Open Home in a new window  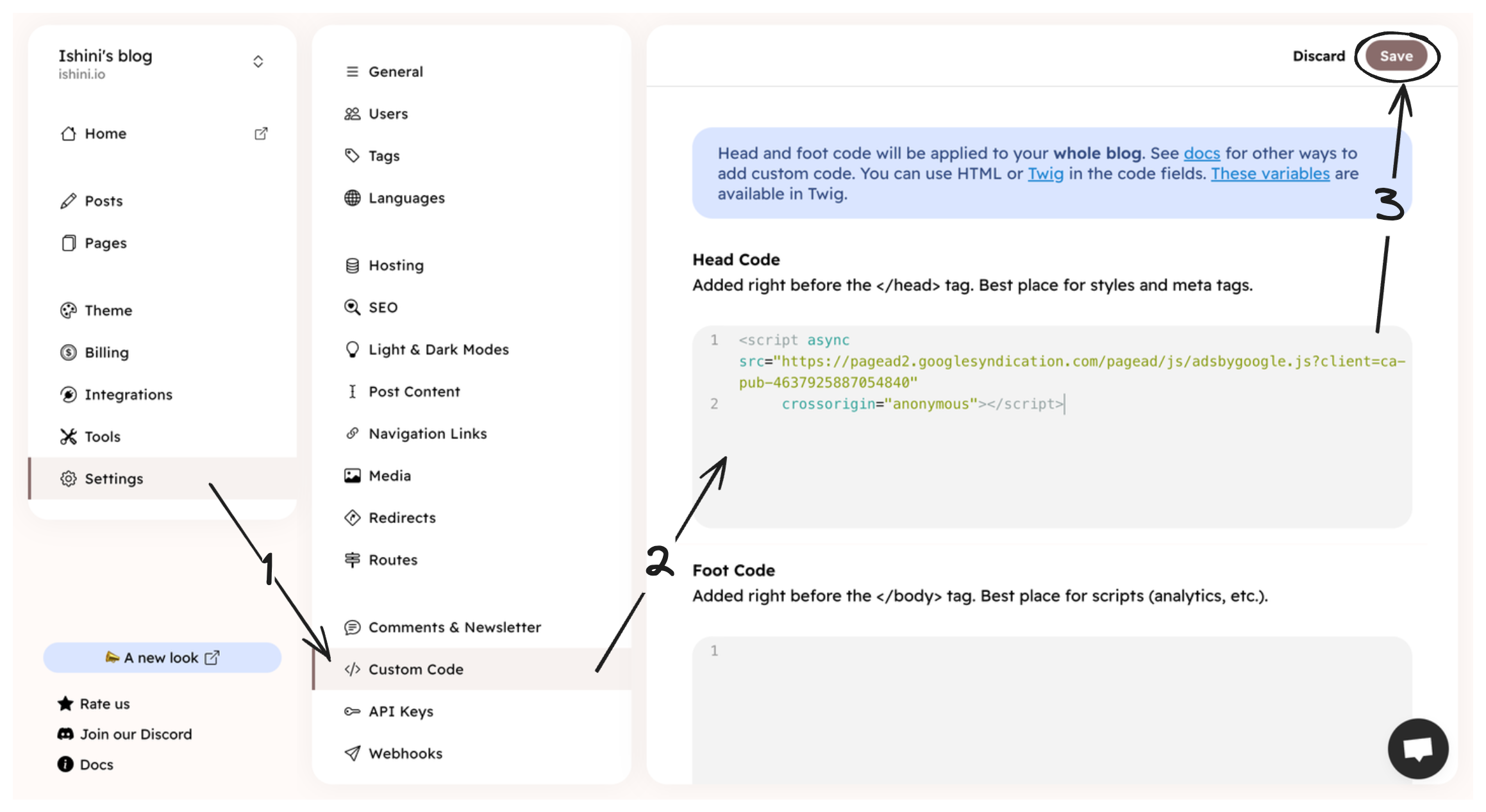coord(260,133)
